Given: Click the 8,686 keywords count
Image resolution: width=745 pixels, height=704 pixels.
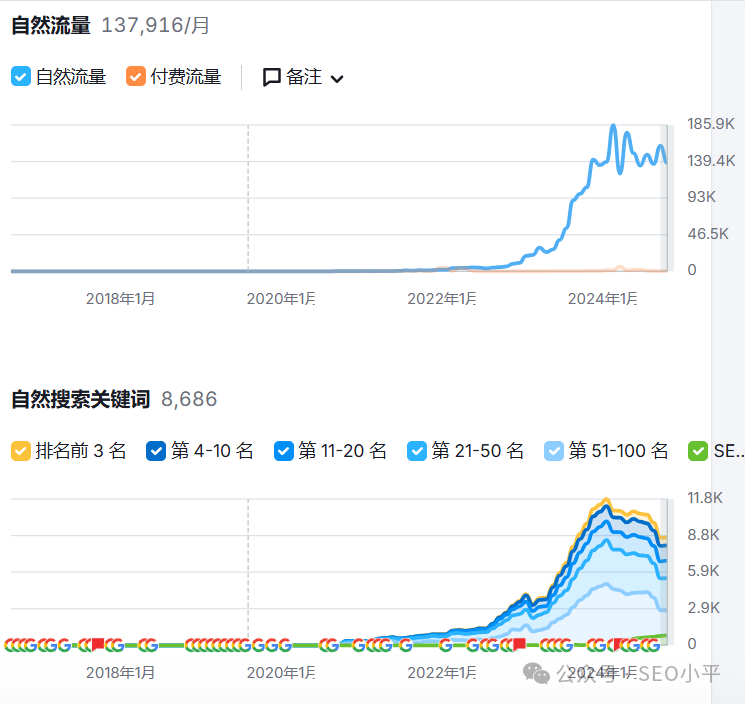Looking at the screenshot, I should [189, 400].
